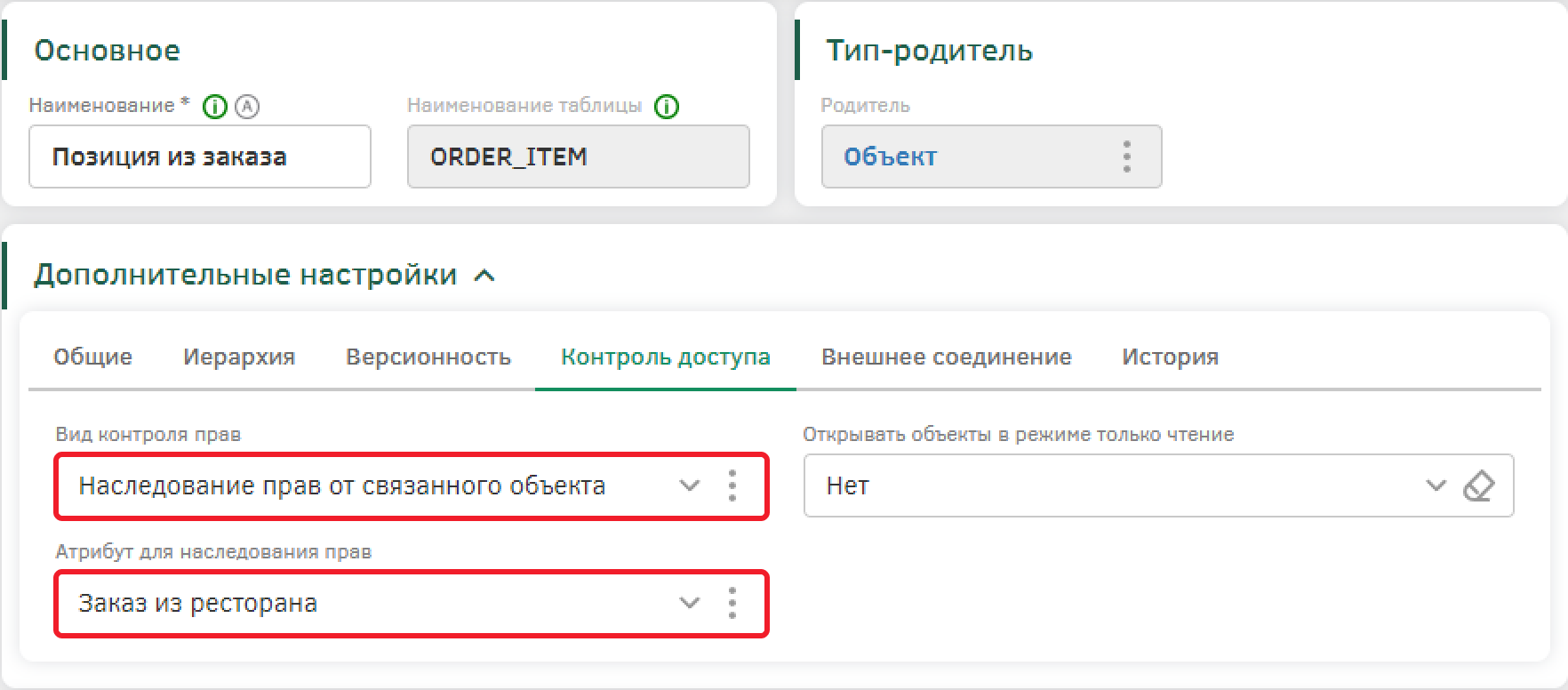Image resolution: width=1568 pixels, height=690 pixels.
Task: Collapse the Дополнительные настройки section
Action: (x=484, y=276)
